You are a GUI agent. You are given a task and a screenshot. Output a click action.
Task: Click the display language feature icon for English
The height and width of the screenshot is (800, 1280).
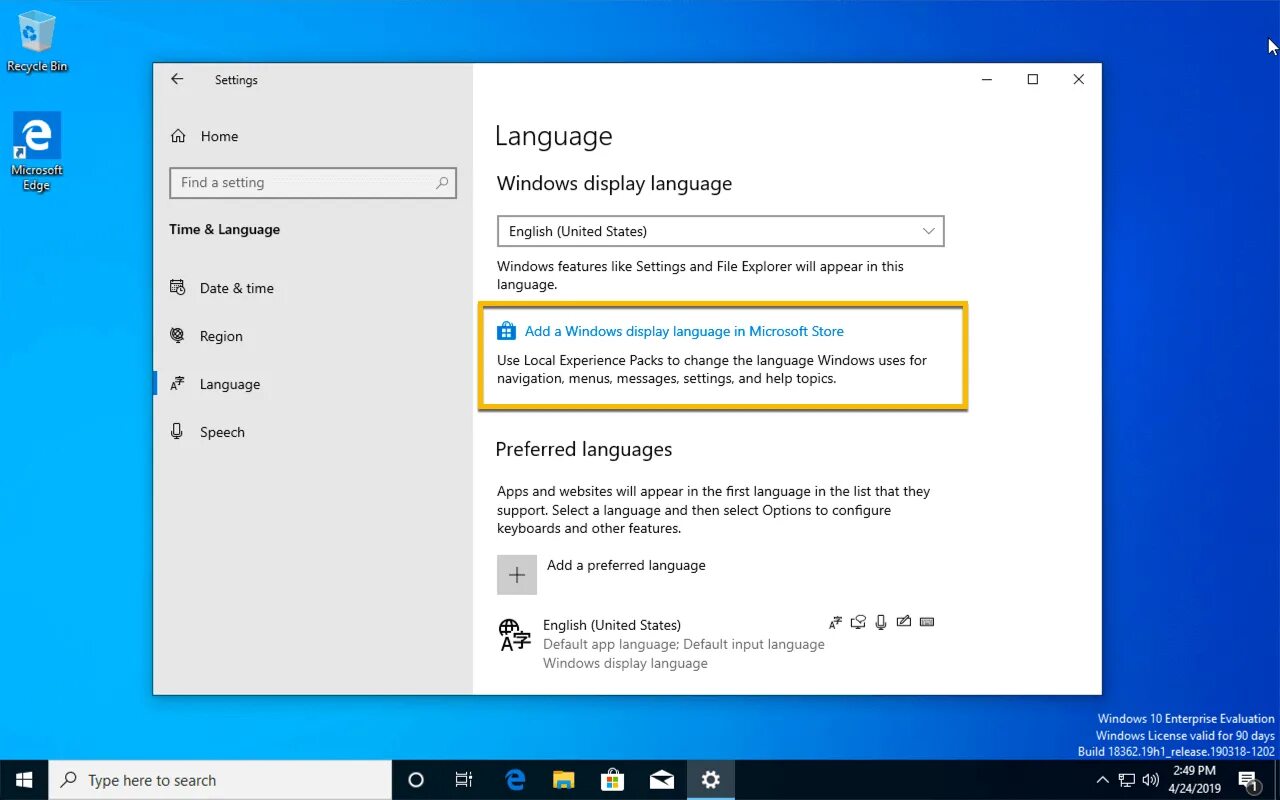836,622
